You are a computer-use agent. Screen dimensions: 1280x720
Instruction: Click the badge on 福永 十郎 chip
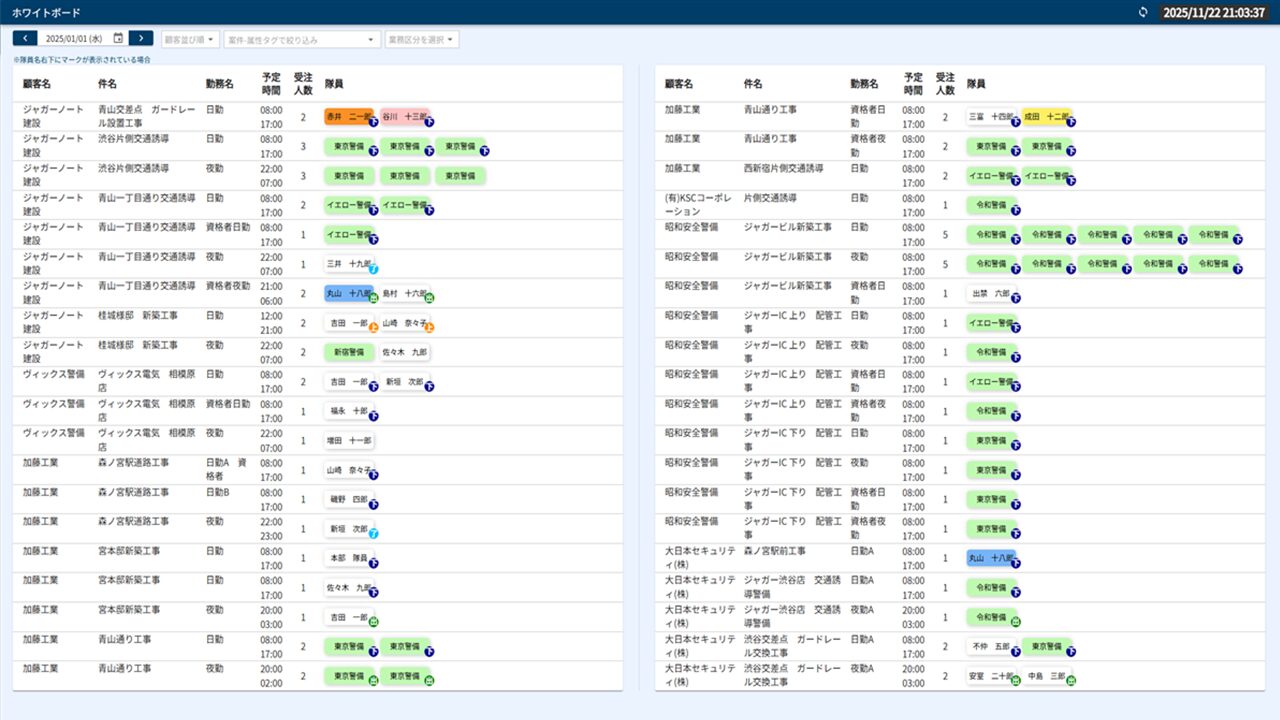373,417
